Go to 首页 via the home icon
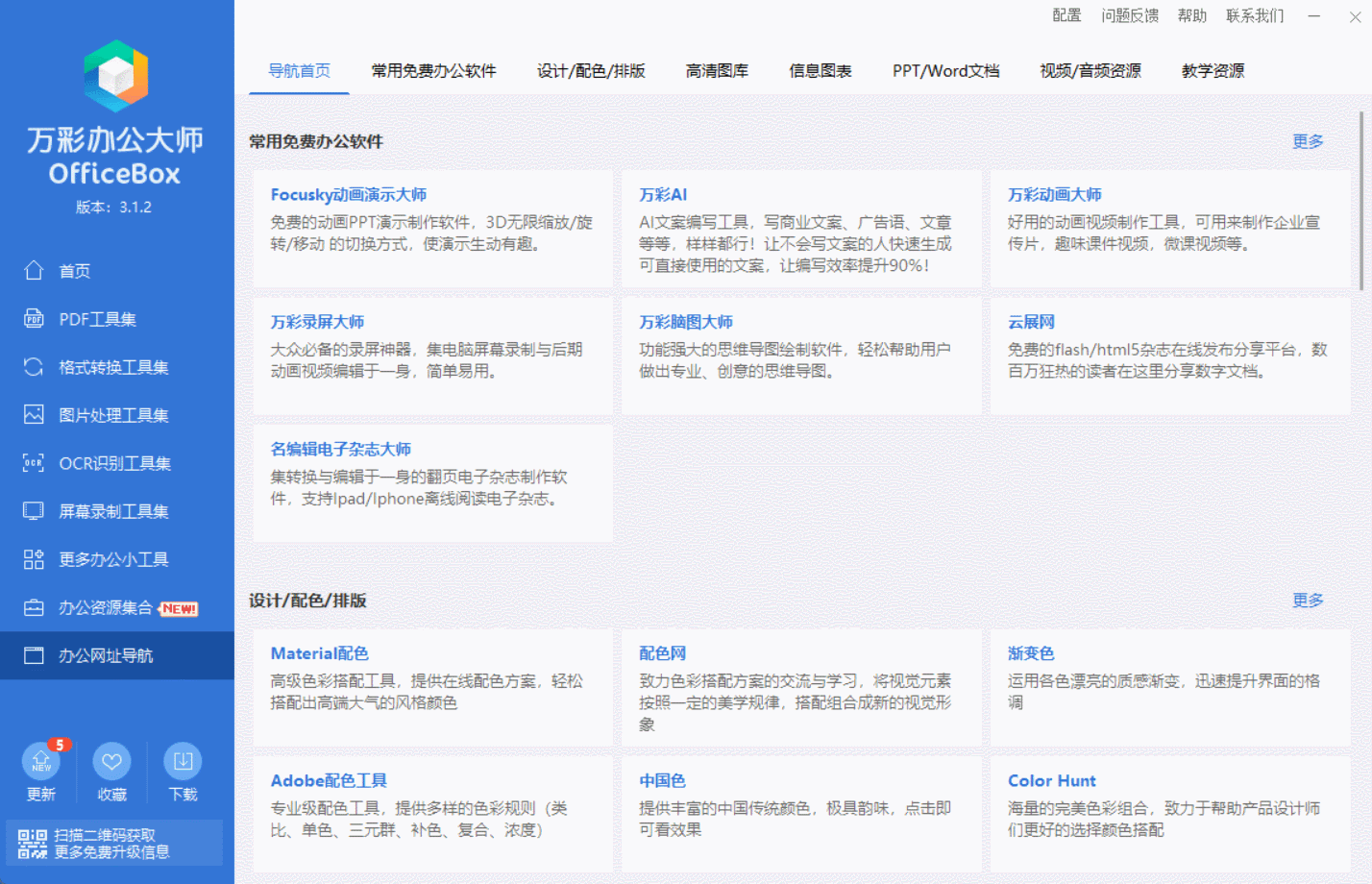Viewport: 1372px width, 884px height. point(72,270)
